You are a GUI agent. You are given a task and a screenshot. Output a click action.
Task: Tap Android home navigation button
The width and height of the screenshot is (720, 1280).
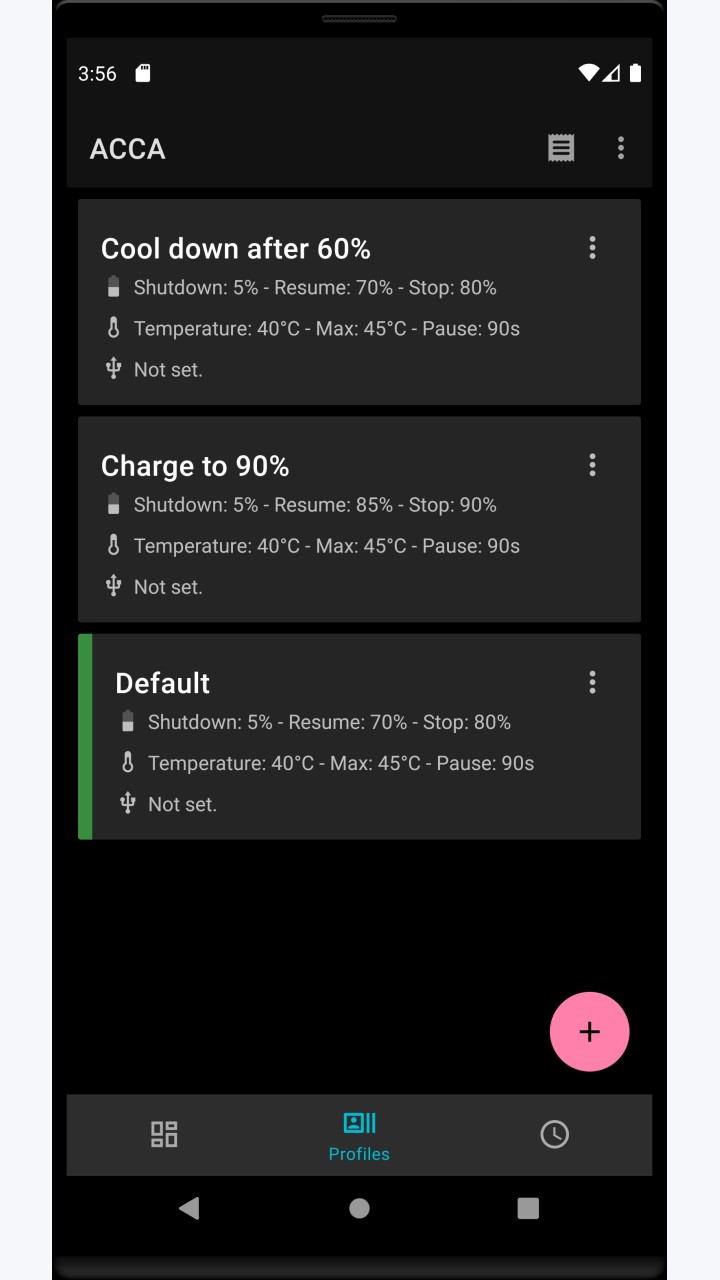click(x=359, y=1208)
